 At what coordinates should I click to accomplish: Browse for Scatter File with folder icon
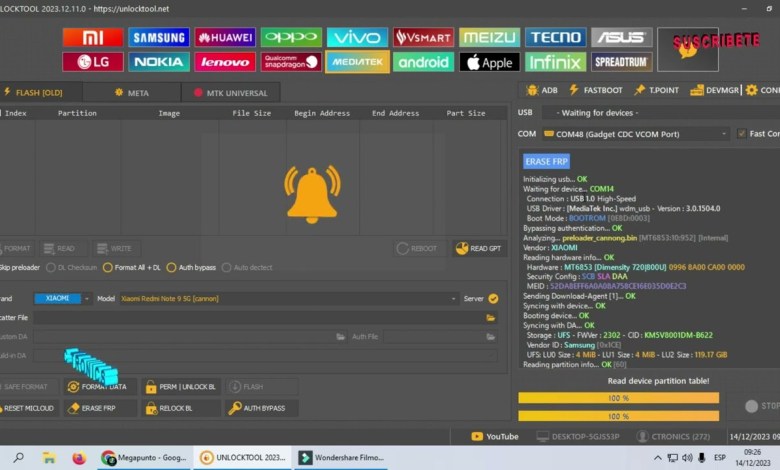click(491, 317)
